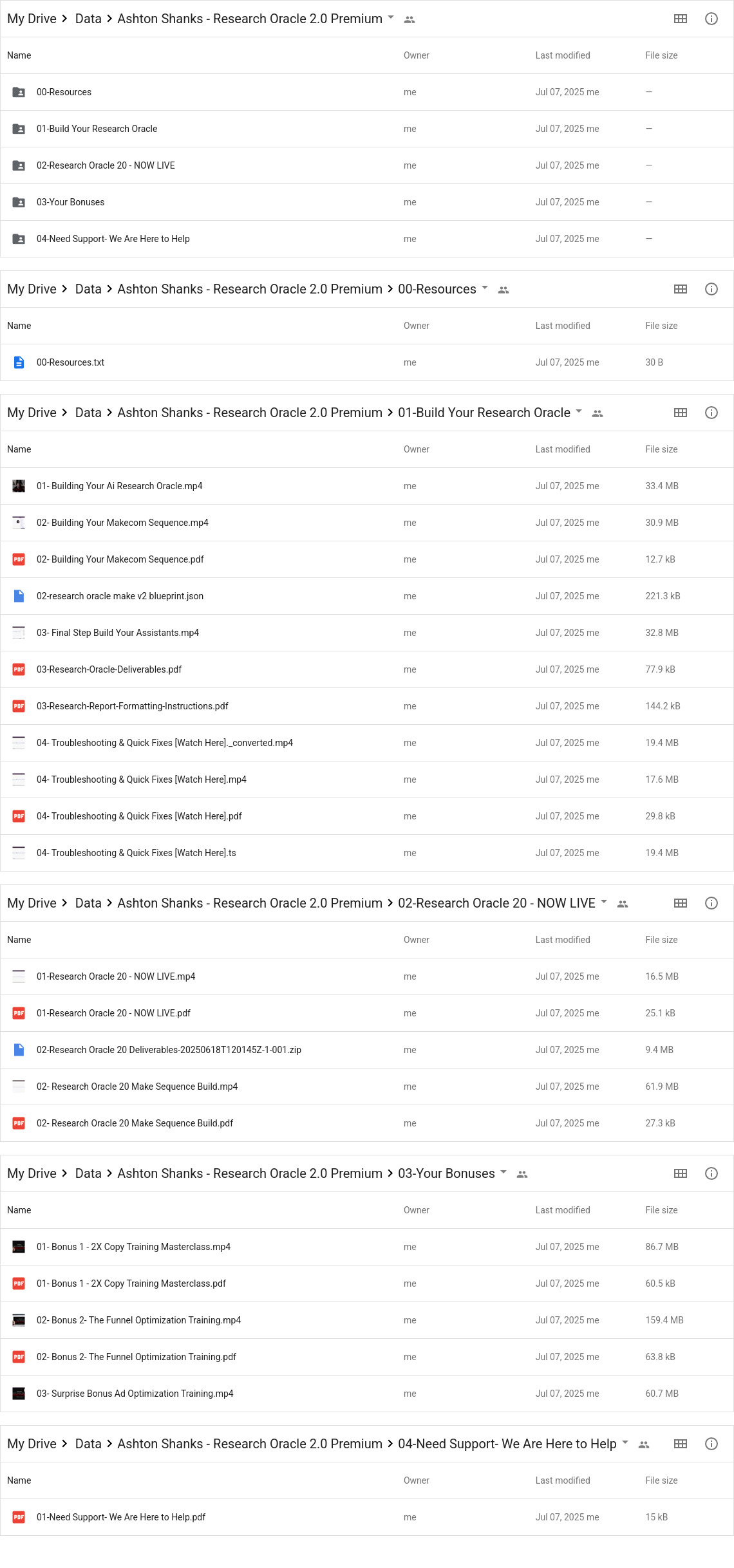734x1568 pixels.
Task: Select 01-Research Oracle 20 - NOW LIVE.mp4
Action: tap(367, 976)
